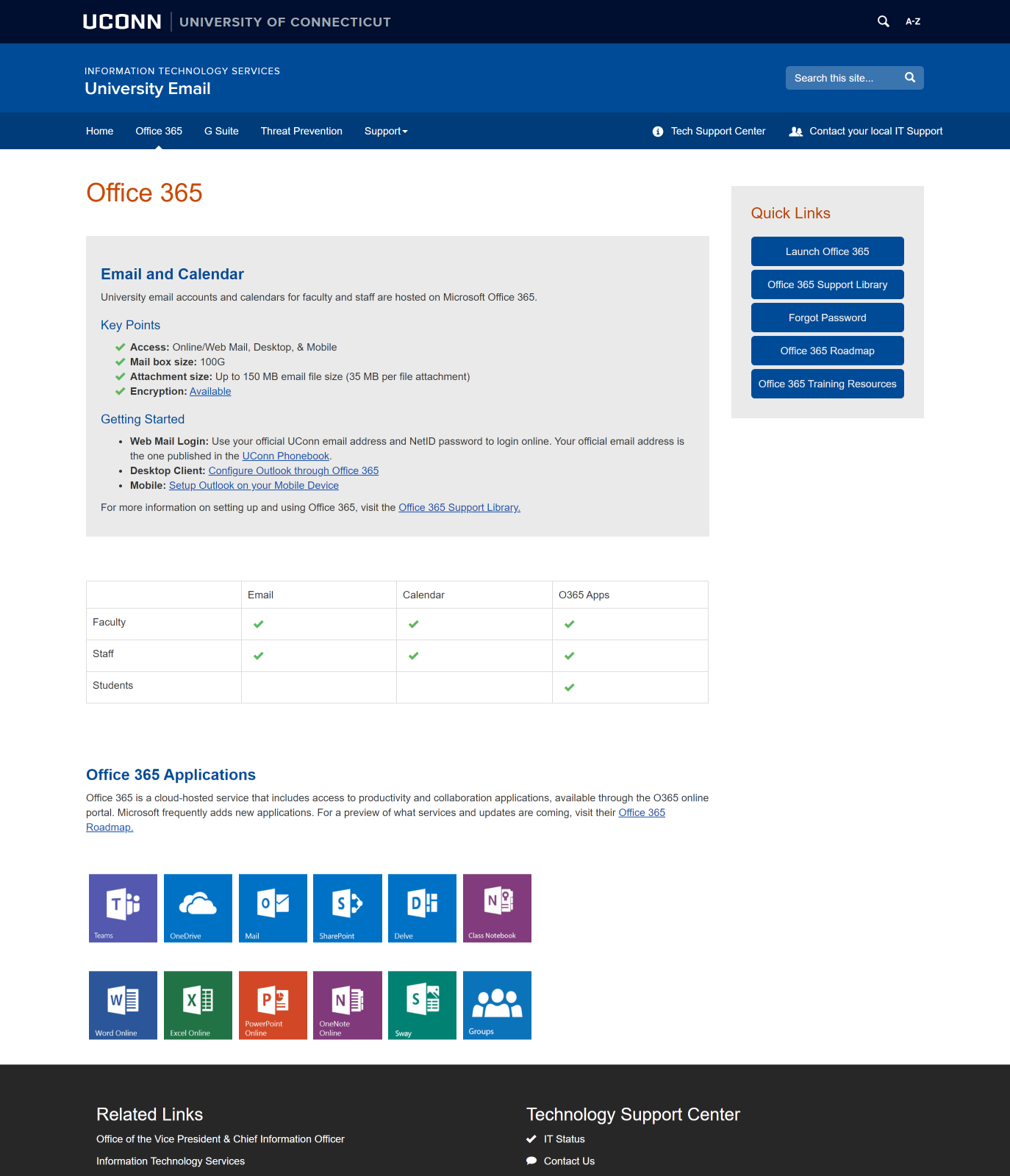Follow Configure Outlook through Office 365 link
The image size is (1010, 1176).
click(x=293, y=470)
